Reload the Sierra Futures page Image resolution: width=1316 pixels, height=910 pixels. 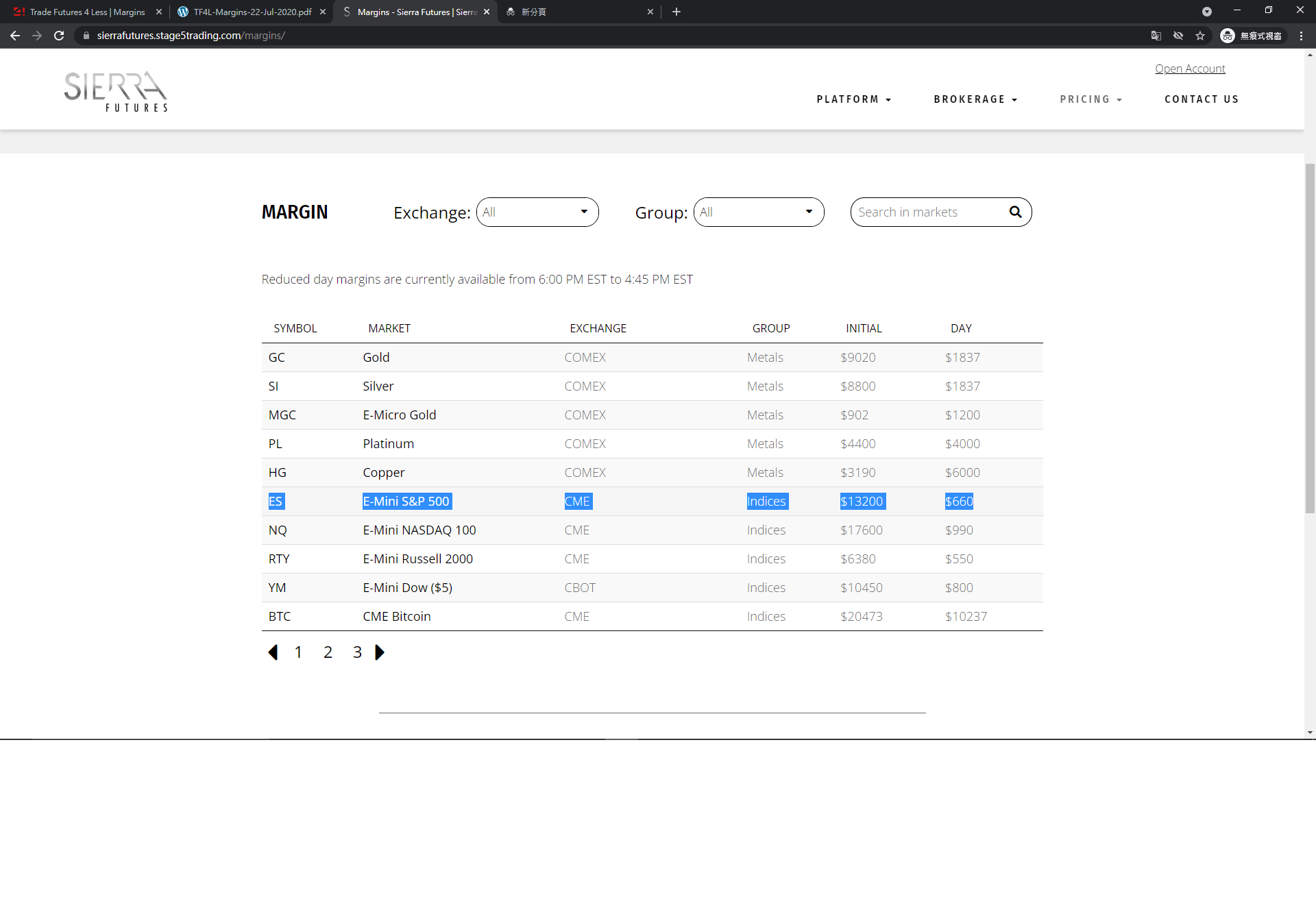coord(59,36)
